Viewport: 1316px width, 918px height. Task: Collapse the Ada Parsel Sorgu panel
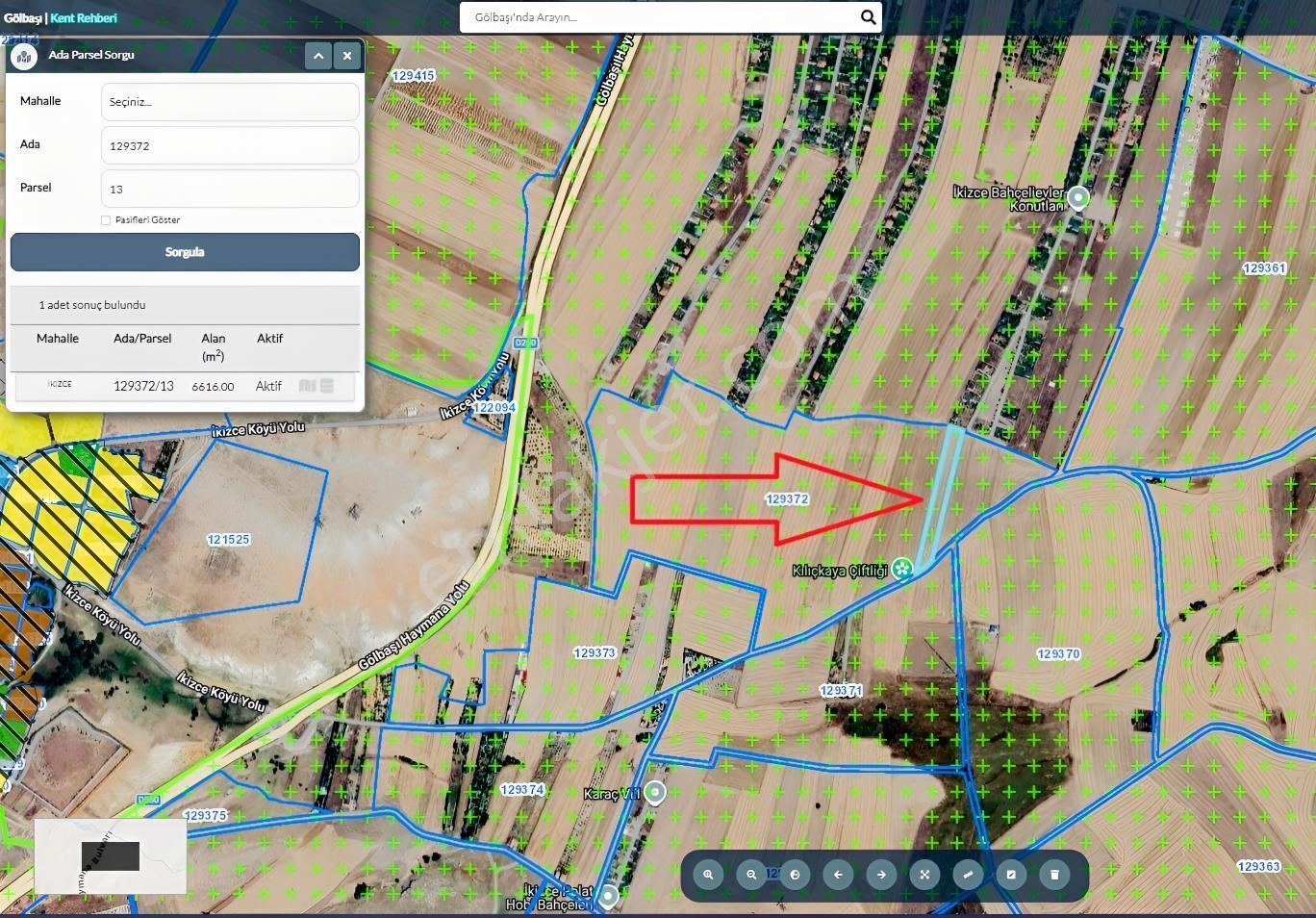point(318,56)
